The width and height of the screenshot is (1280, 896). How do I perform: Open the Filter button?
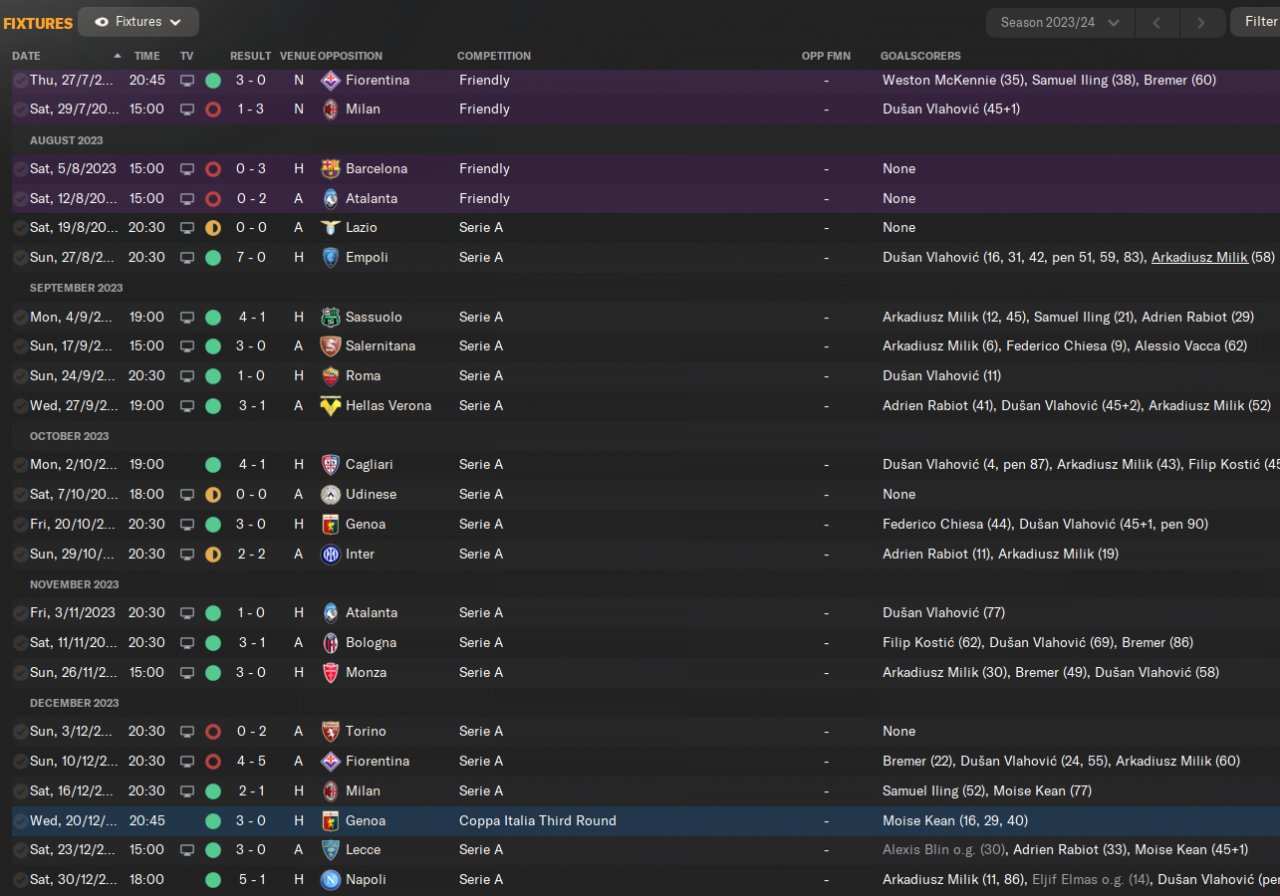(x=1260, y=22)
